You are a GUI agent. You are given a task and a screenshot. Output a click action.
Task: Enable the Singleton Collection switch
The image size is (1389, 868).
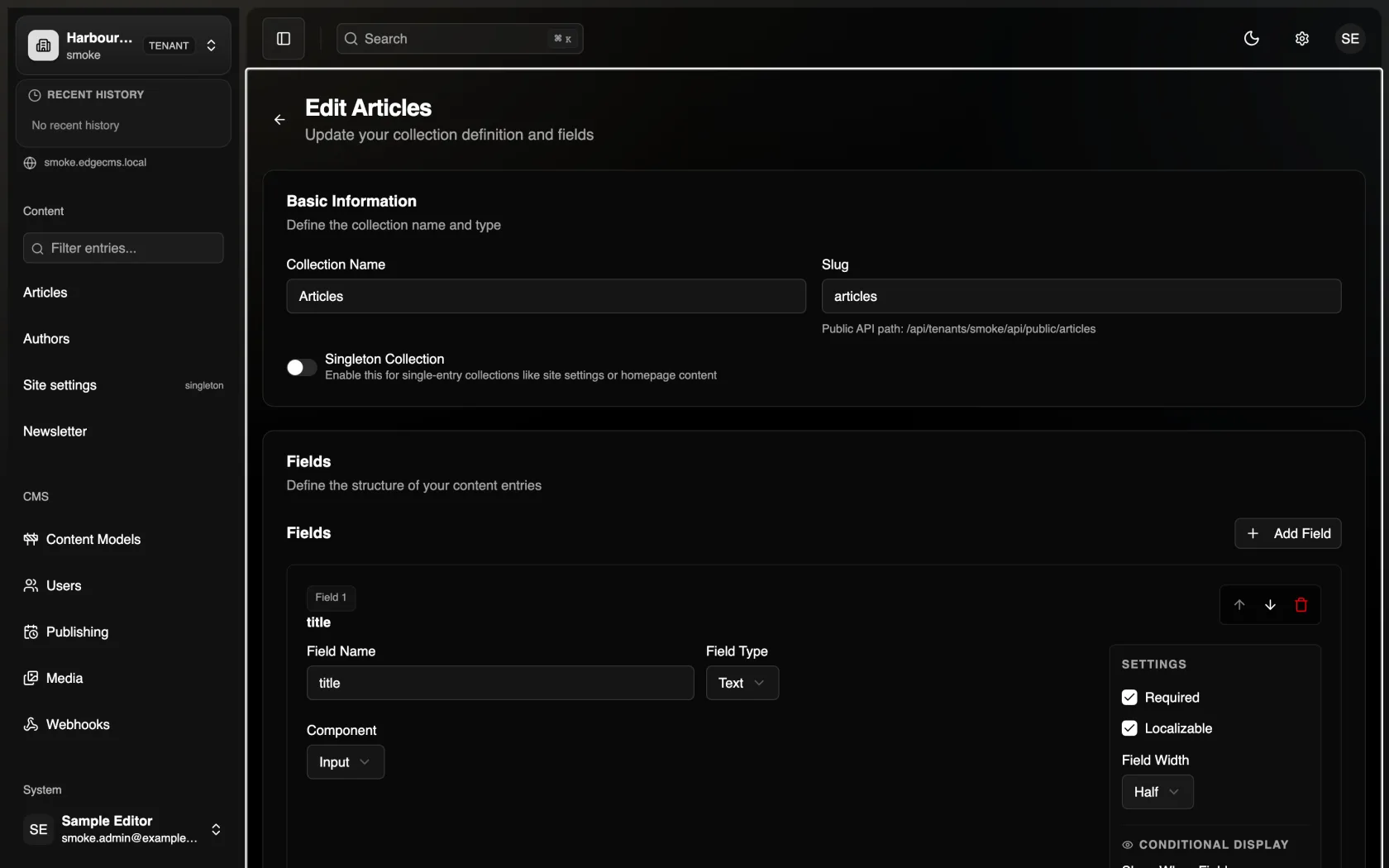(302, 367)
